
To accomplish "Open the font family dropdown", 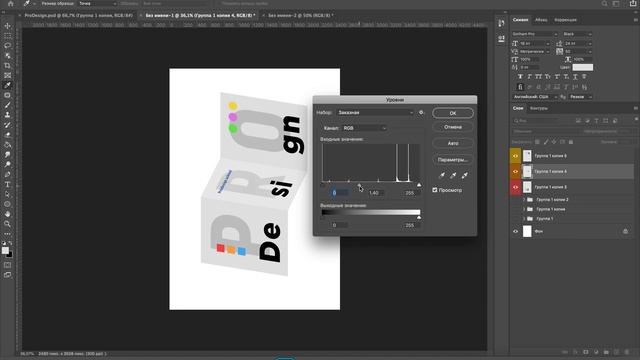I will [535, 34].
